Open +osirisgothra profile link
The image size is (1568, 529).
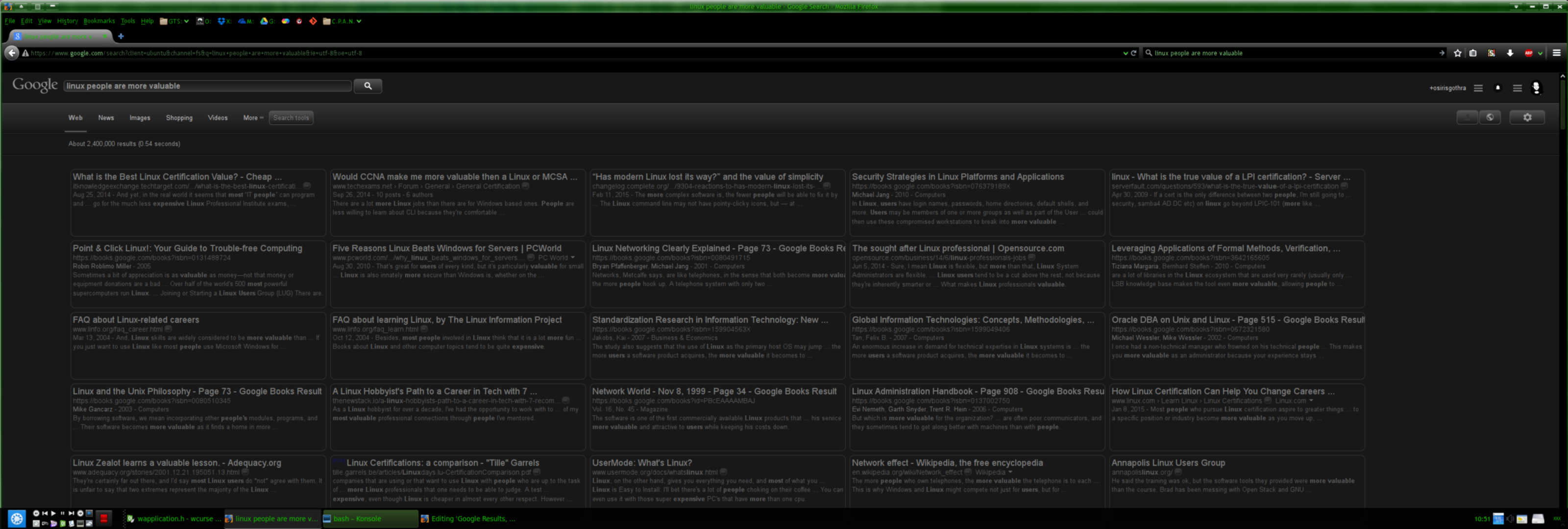tap(1447, 88)
